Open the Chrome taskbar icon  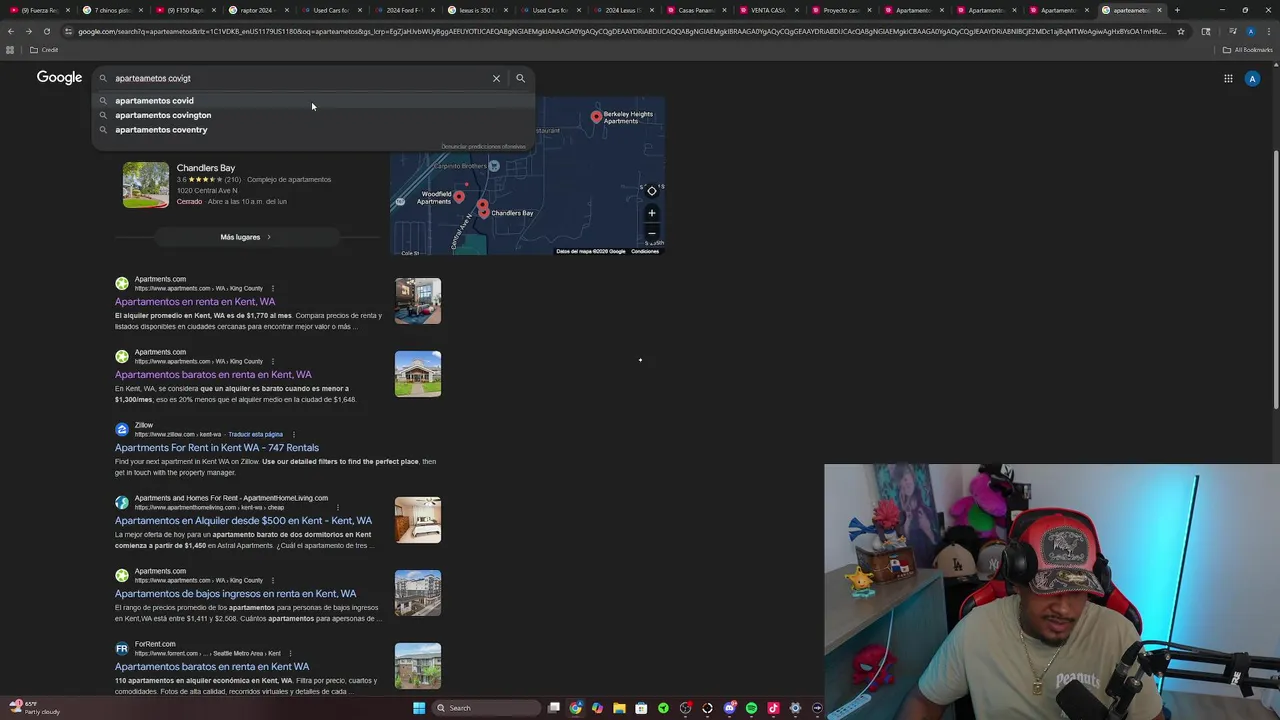pos(576,708)
